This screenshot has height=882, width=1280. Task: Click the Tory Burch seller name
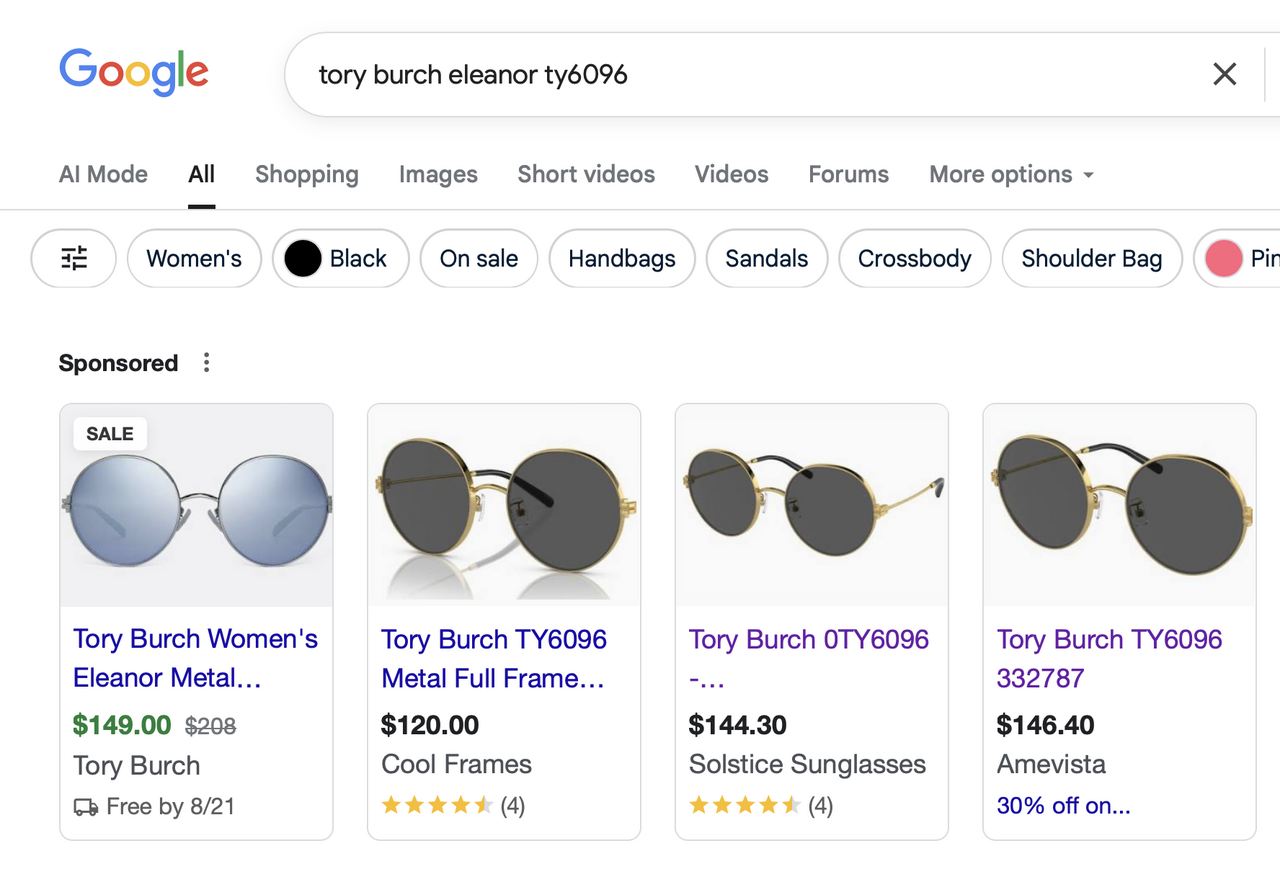[137, 766]
